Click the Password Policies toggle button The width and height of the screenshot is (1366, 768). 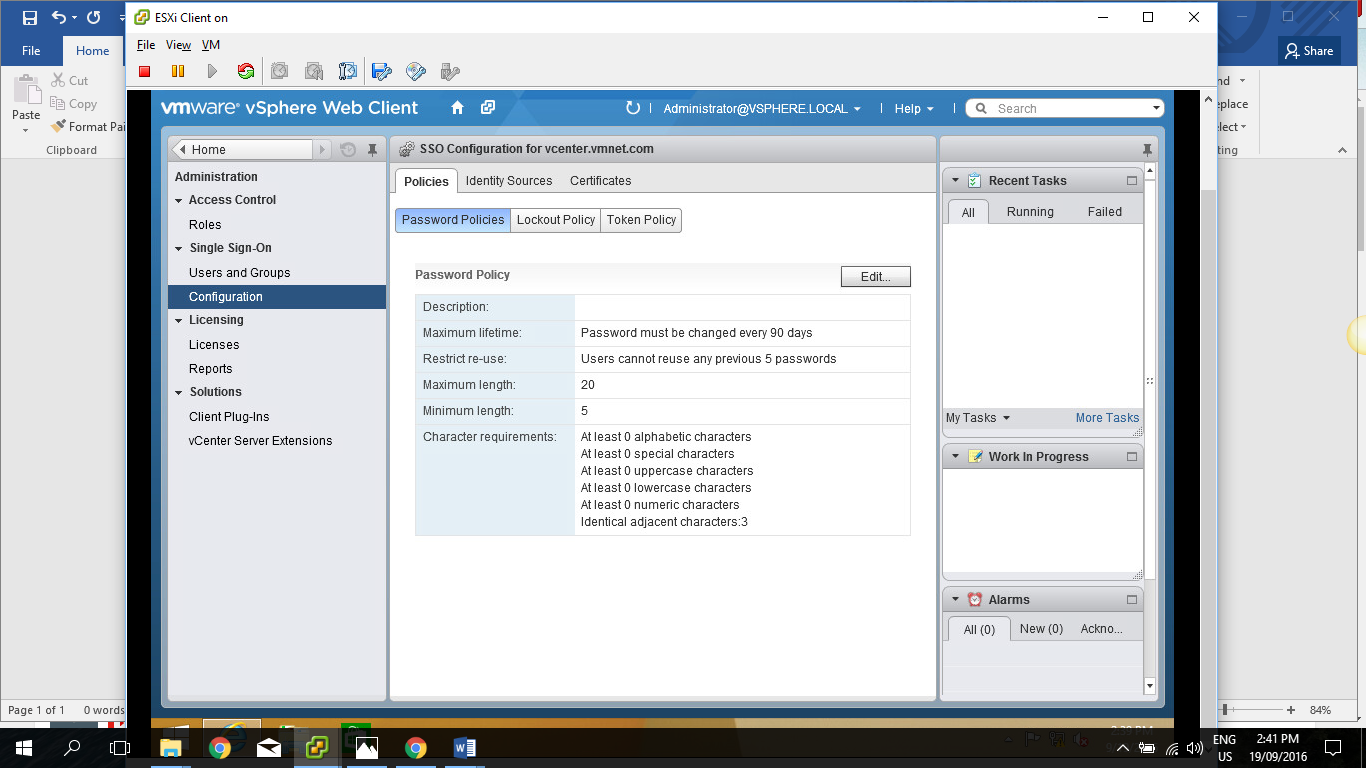[x=453, y=220]
